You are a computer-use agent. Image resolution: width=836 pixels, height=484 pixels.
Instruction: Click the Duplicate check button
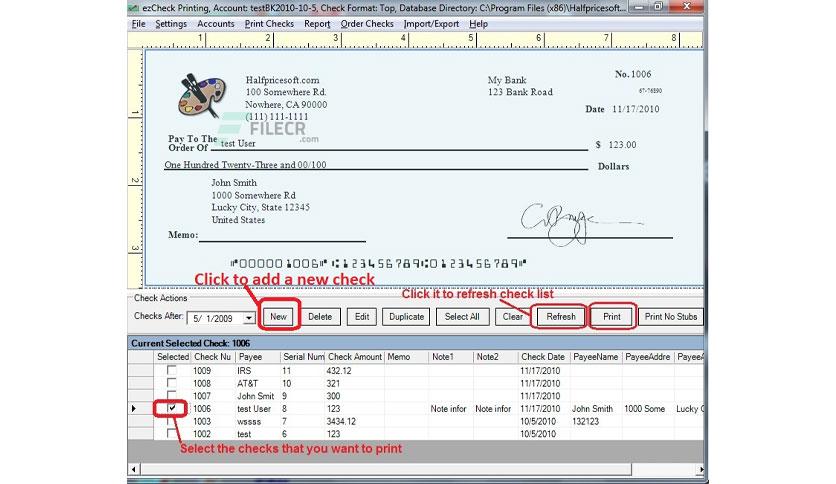406,317
